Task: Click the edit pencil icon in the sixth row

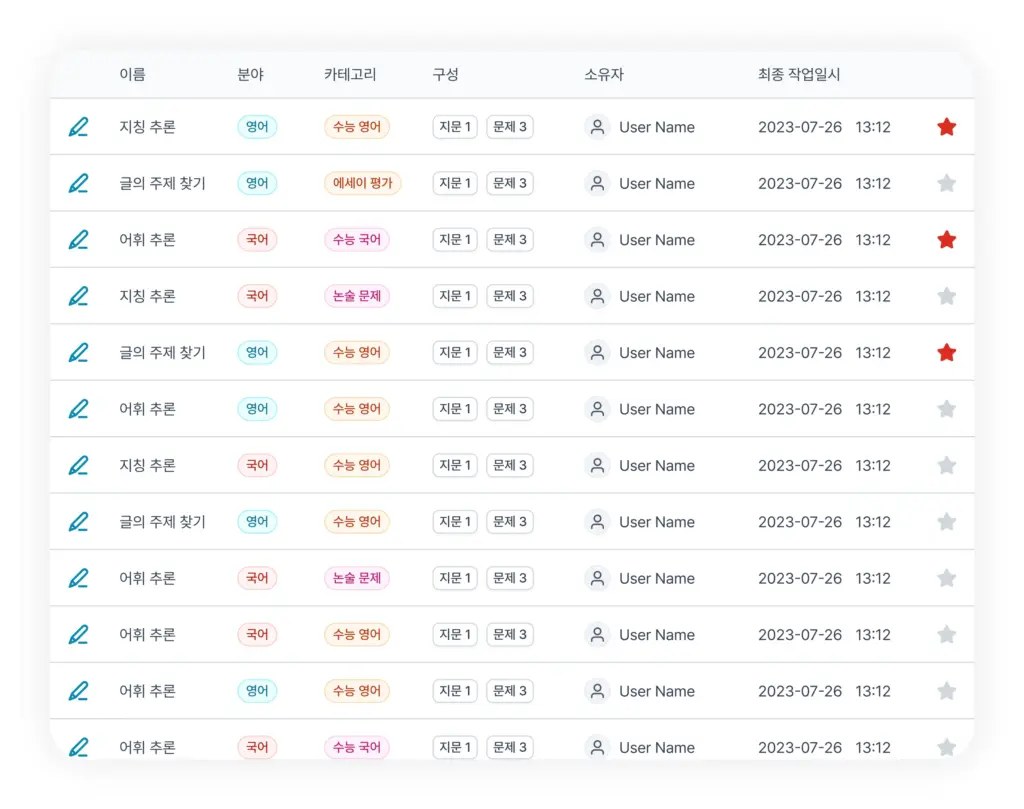Action: tap(78, 409)
